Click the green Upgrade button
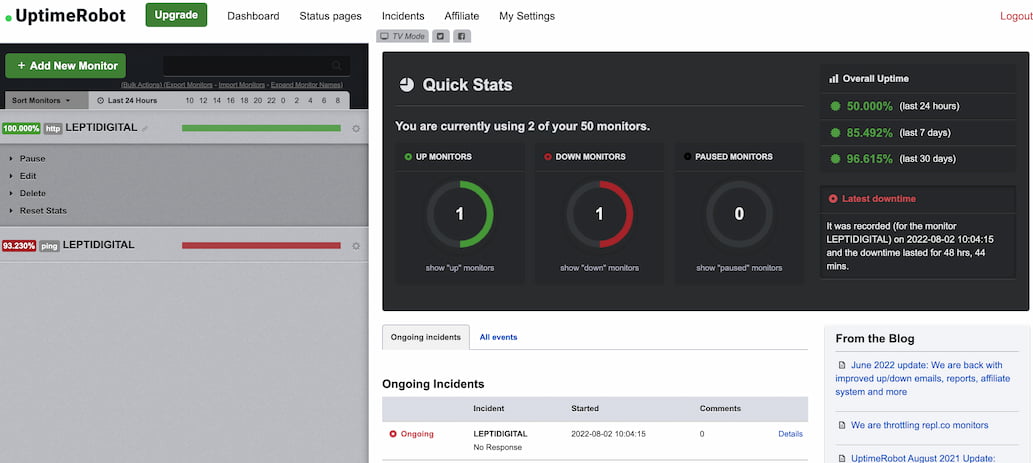 176,15
